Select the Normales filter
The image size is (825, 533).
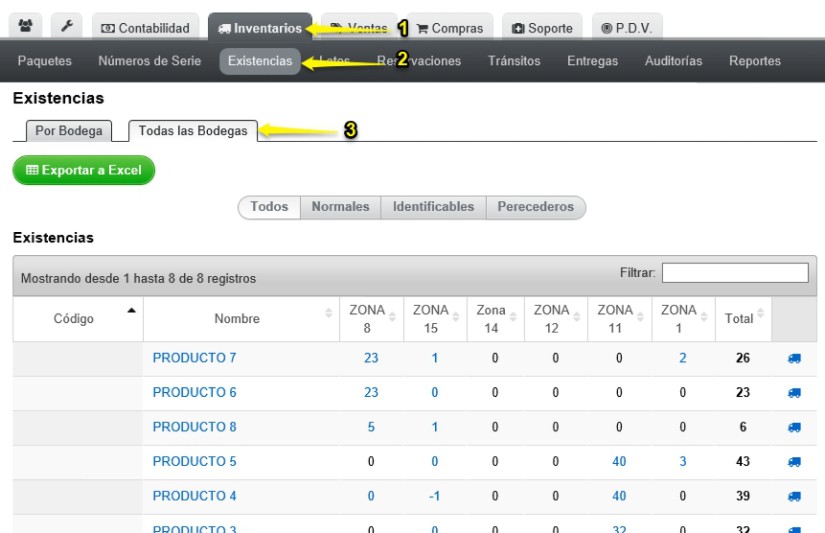(x=340, y=207)
